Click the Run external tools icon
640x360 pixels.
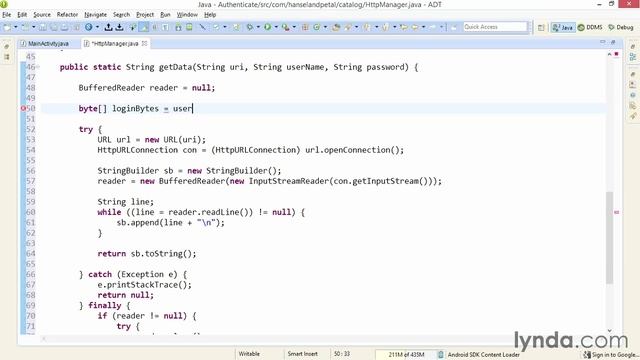[285, 27]
